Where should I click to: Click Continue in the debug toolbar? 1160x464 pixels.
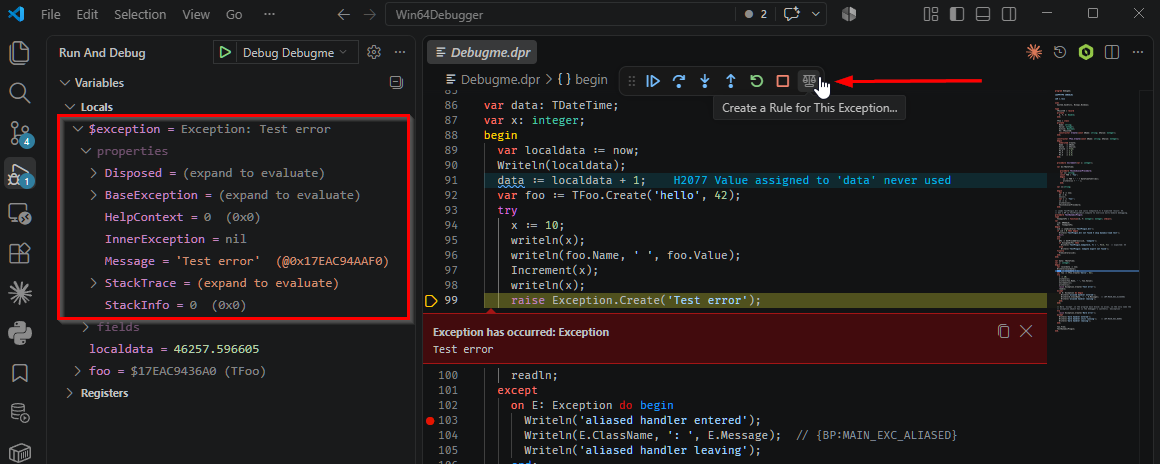652,81
